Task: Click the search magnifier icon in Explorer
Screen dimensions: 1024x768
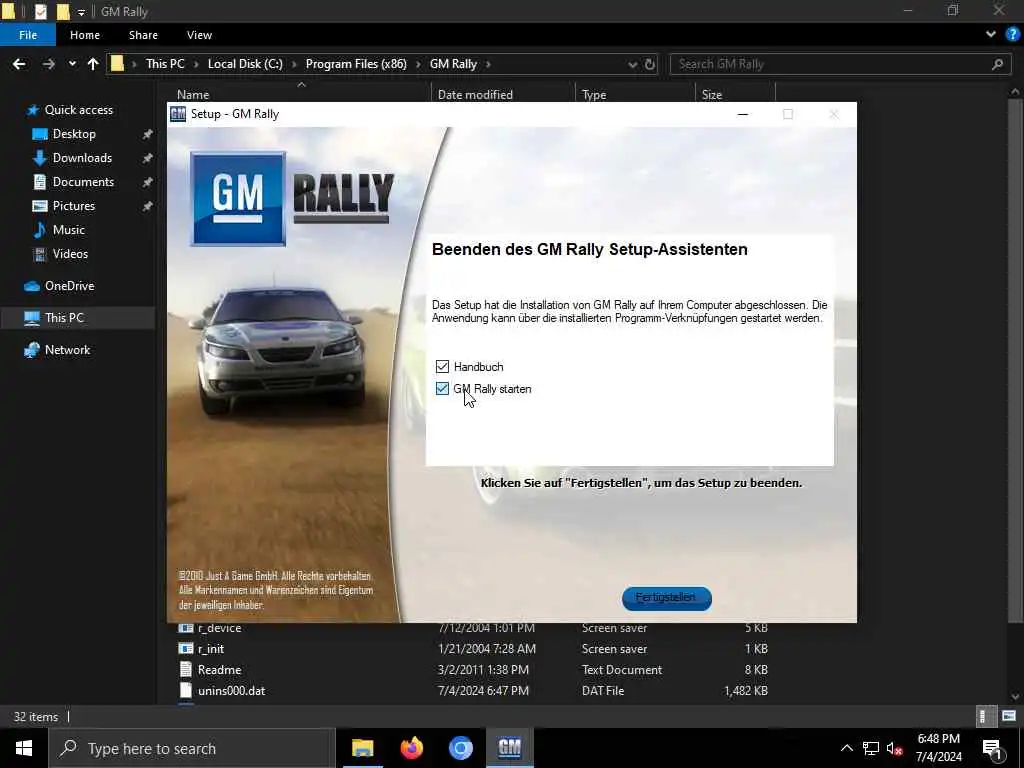Action: [x=997, y=64]
